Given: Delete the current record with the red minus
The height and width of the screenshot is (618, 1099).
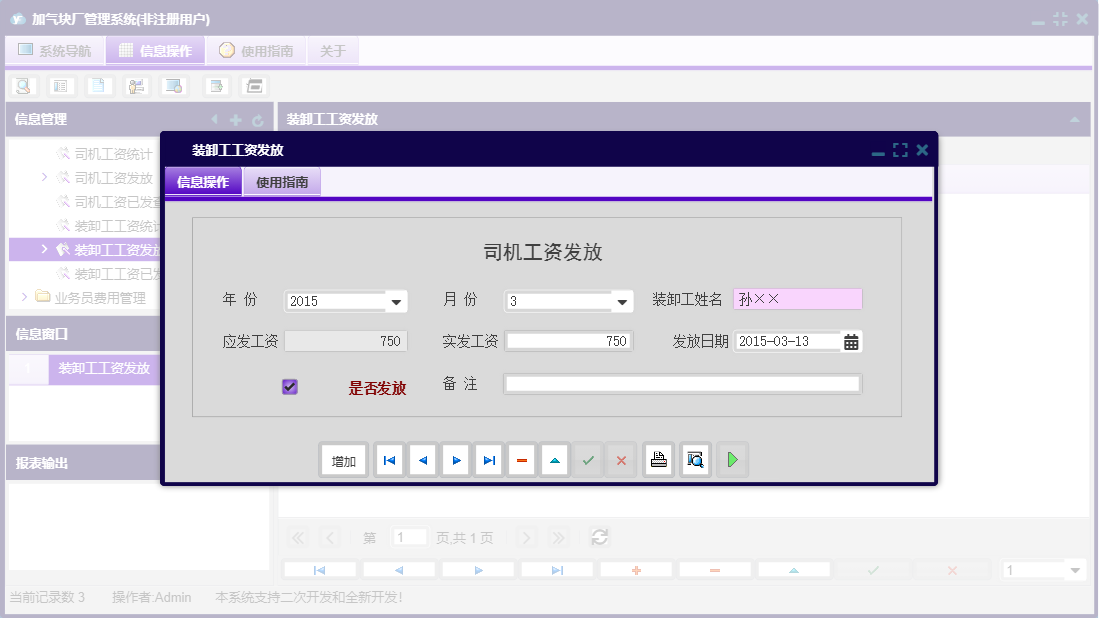Looking at the screenshot, I should (x=521, y=460).
